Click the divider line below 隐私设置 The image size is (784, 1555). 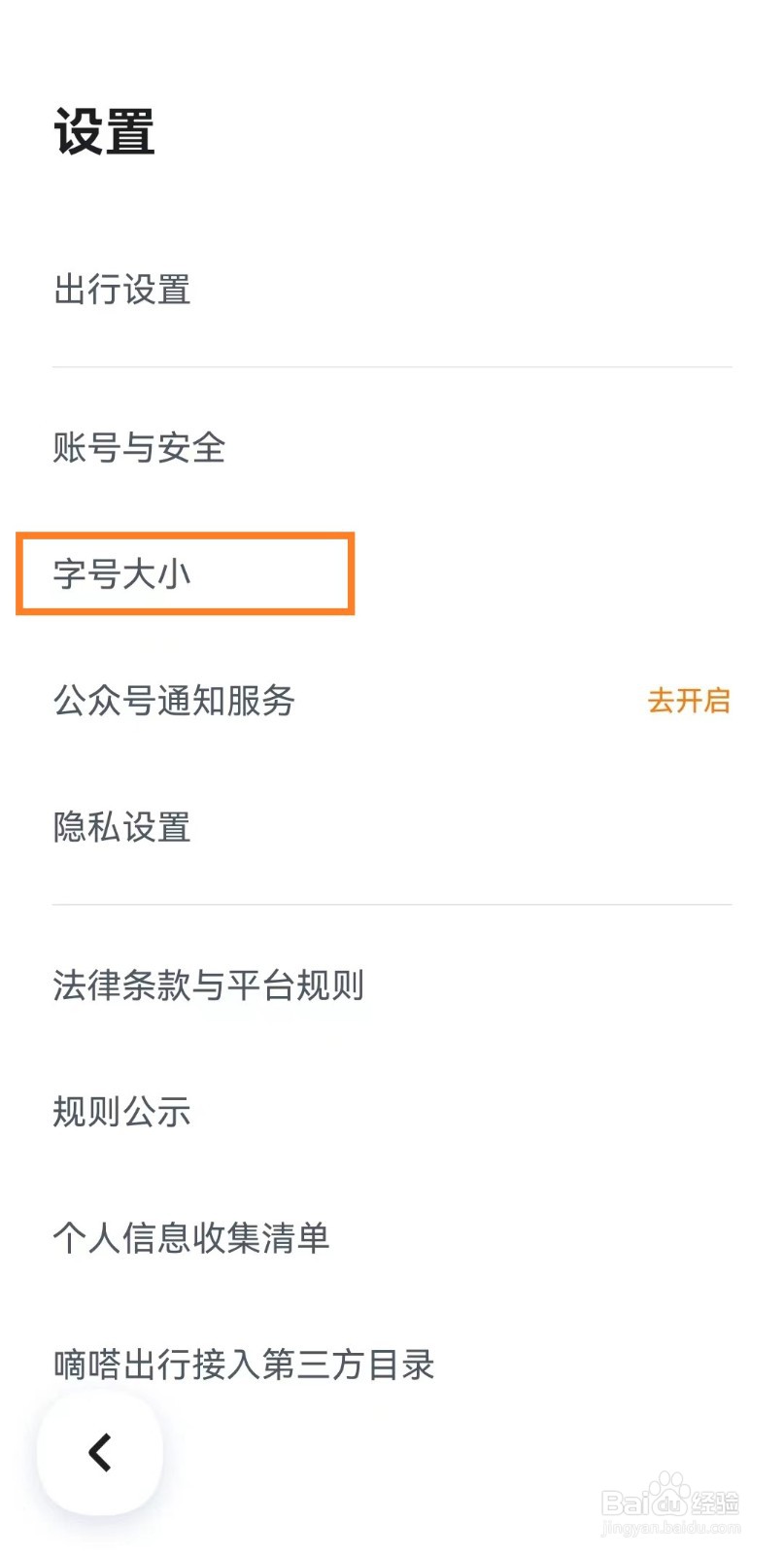click(x=392, y=905)
